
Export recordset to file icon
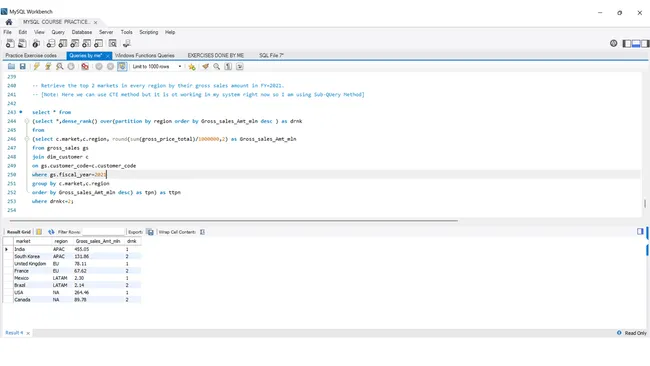(x=150, y=232)
